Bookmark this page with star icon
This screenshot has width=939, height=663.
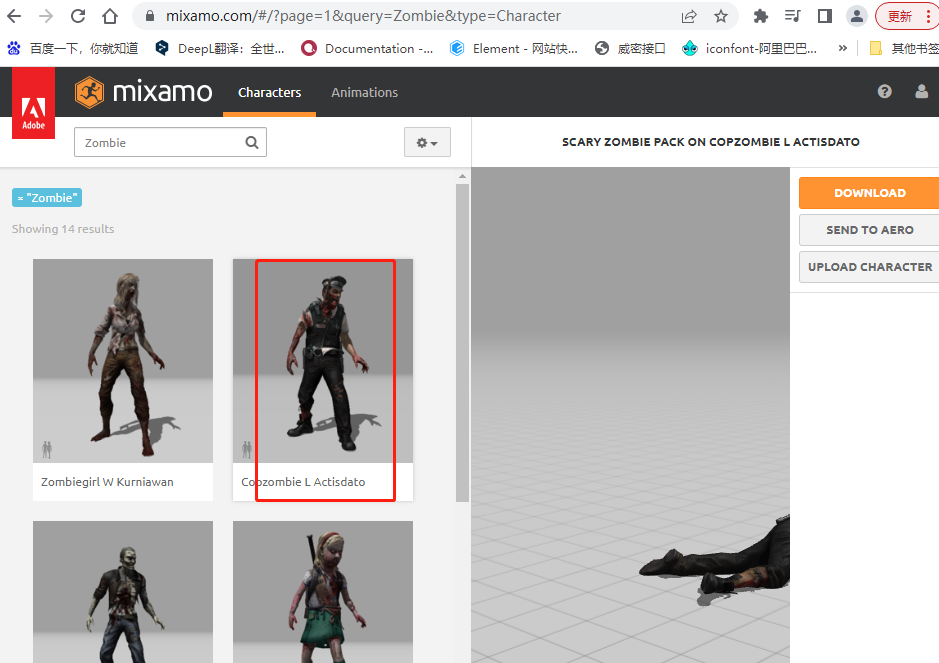pyautogui.click(x=721, y=16)
